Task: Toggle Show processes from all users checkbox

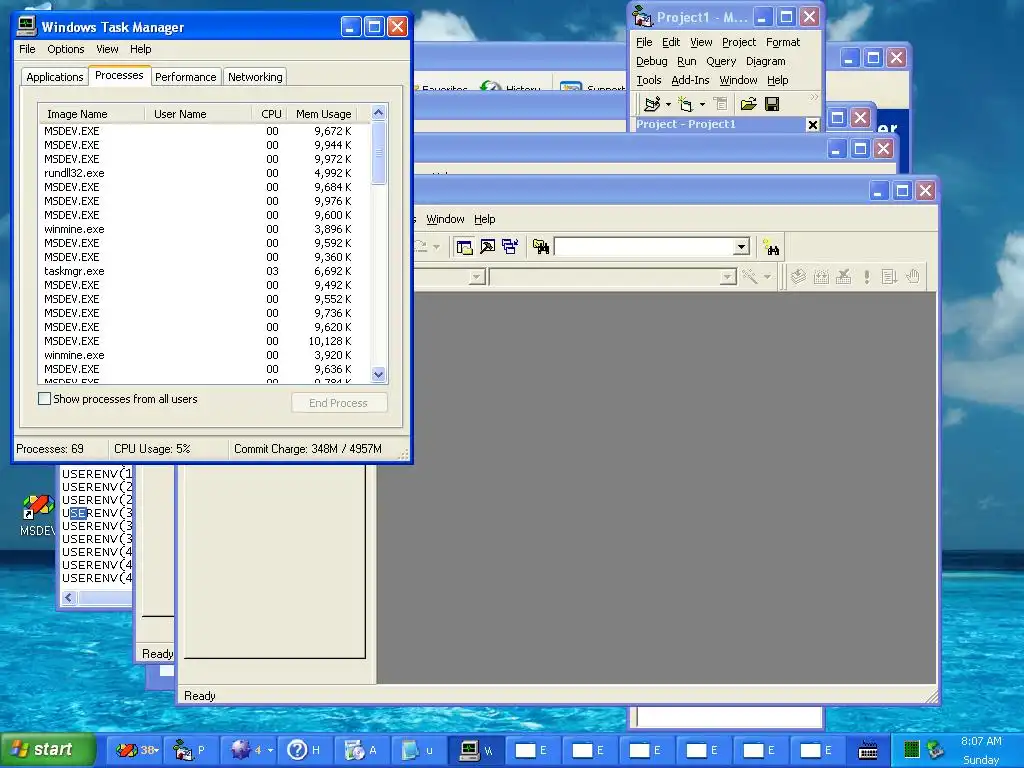Action: 44,398
